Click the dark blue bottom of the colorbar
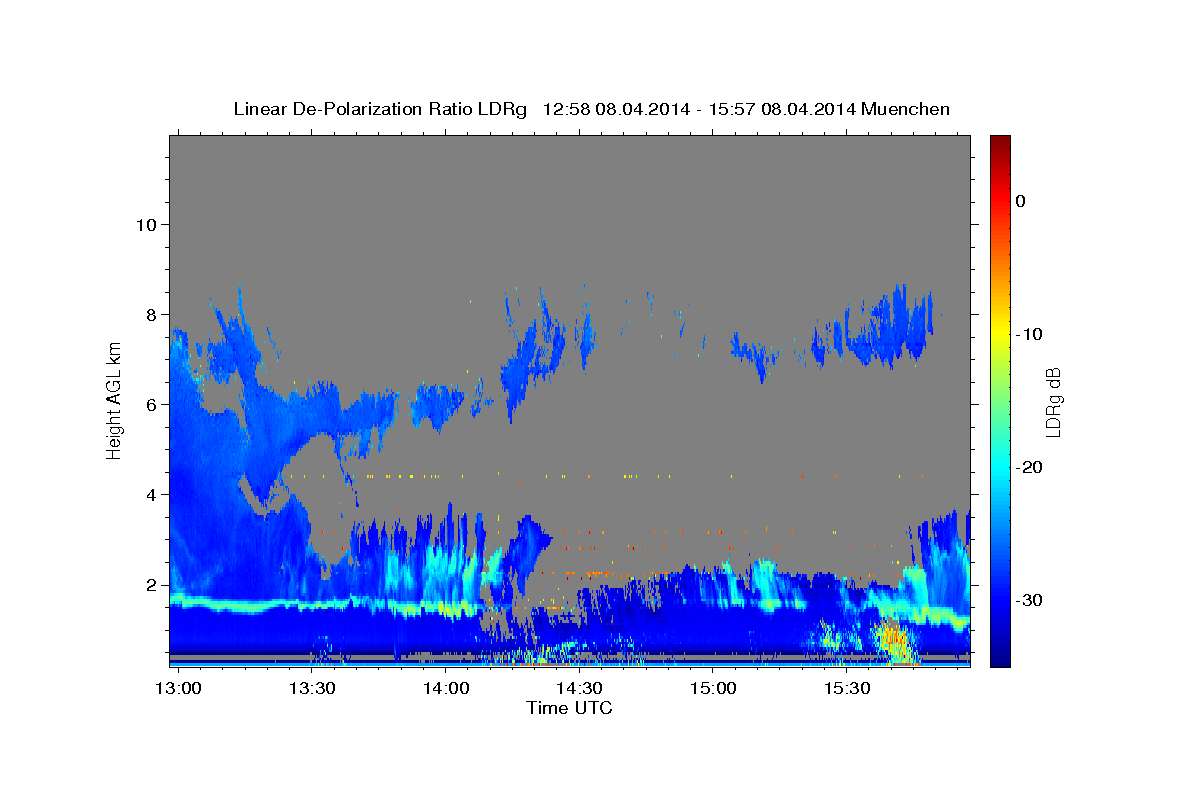The width and height of the screenshot is (1200, 800). tap(1000, 655)
